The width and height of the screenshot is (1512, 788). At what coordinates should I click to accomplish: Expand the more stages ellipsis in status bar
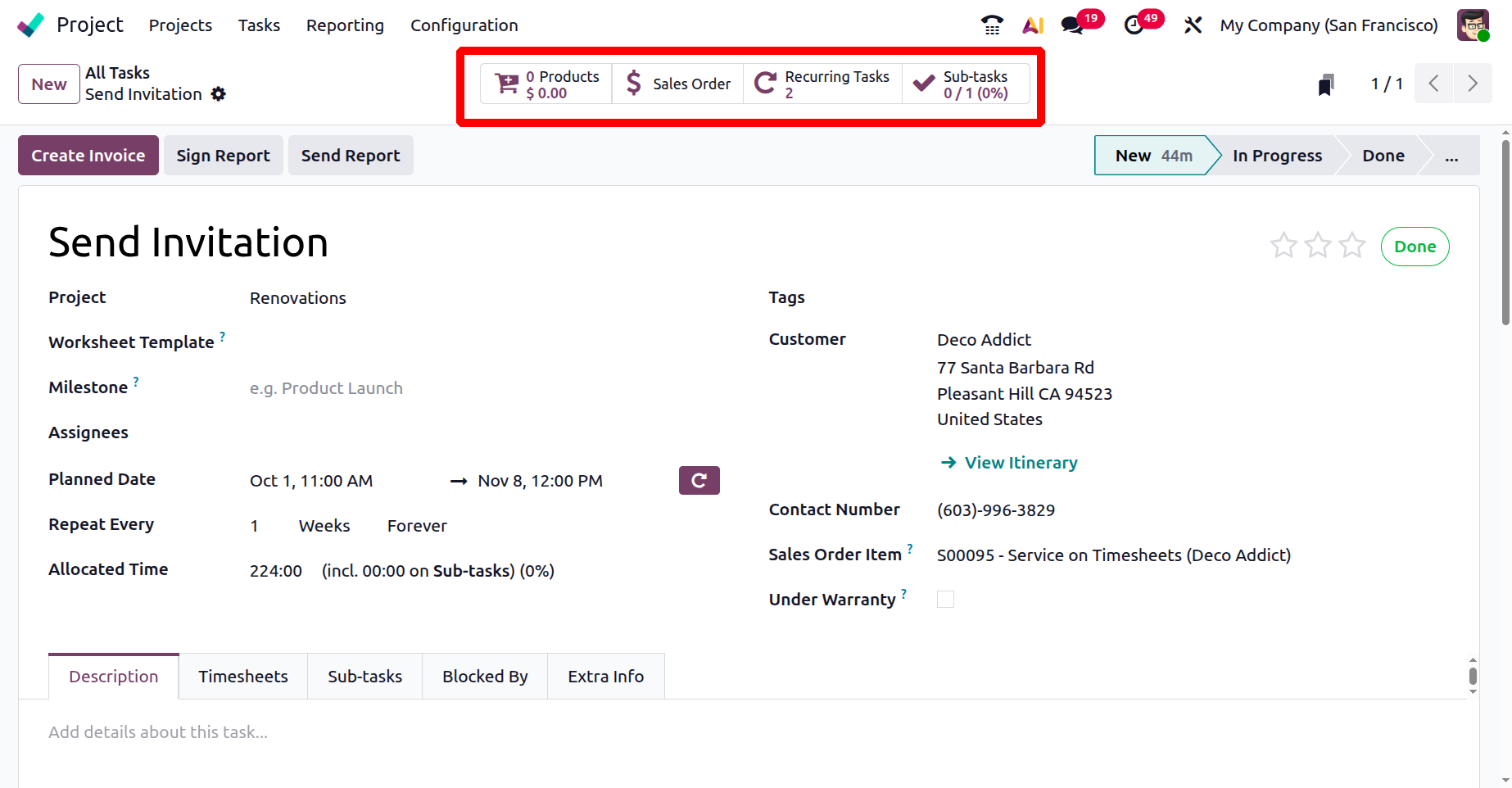1451,156
